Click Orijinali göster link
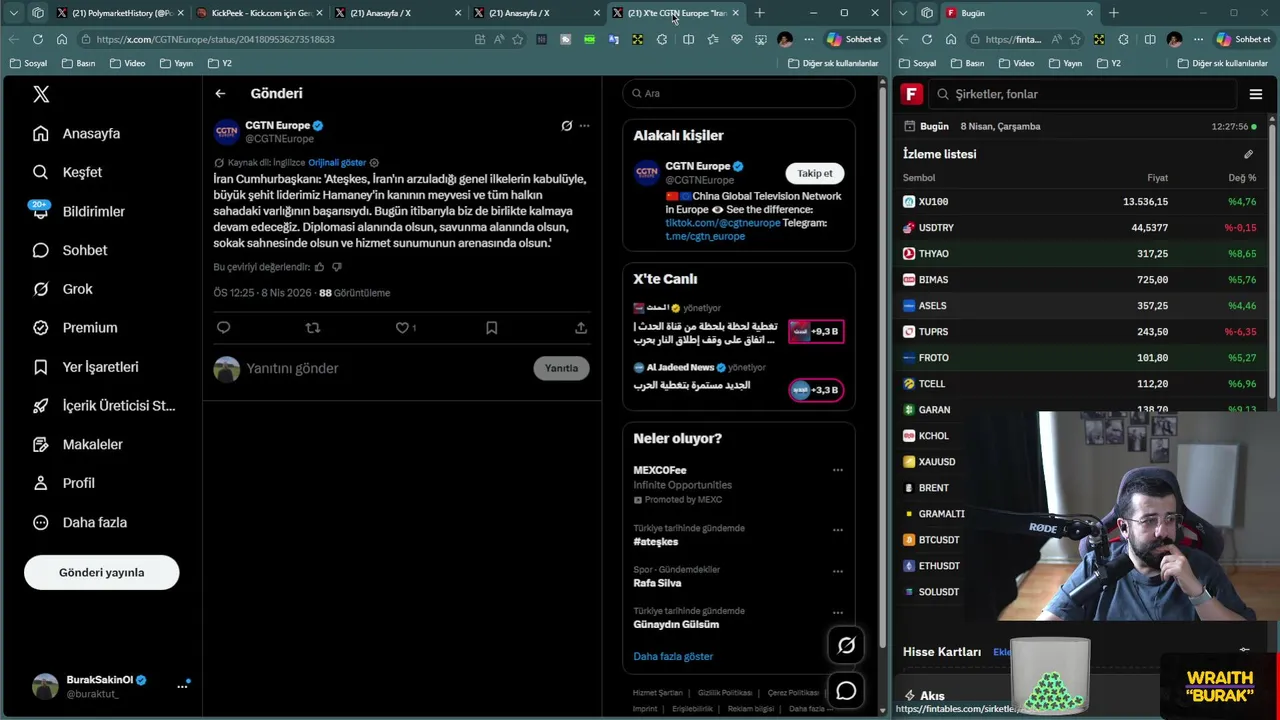 337,162
